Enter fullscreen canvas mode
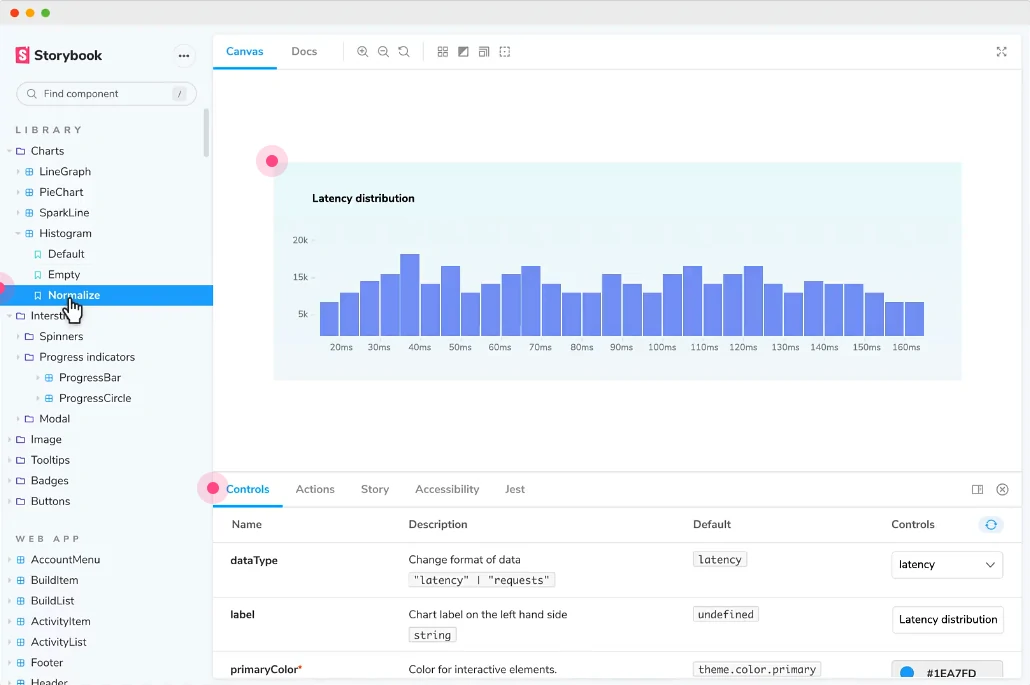 click(1001, 52)
